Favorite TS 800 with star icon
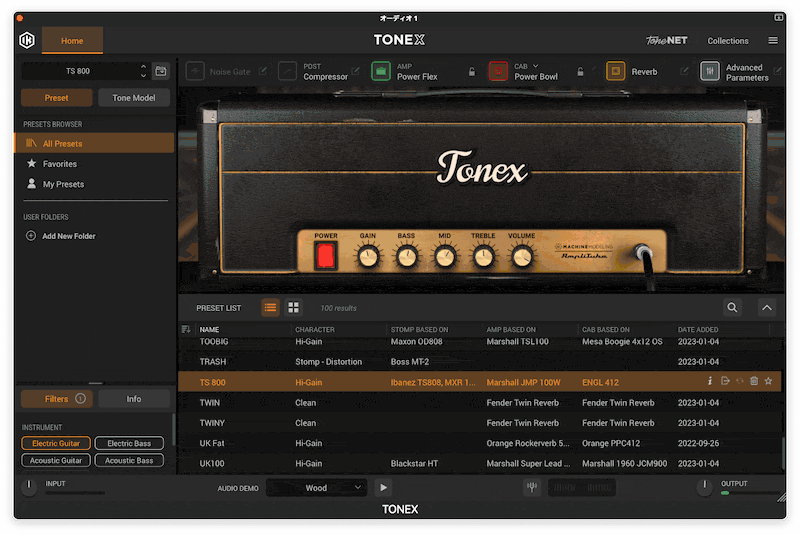 pos(768,381)
